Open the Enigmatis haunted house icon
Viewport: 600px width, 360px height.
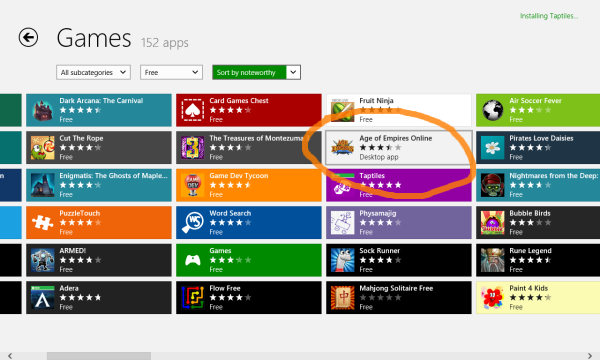pyautogui.click(x=42, y=185)
